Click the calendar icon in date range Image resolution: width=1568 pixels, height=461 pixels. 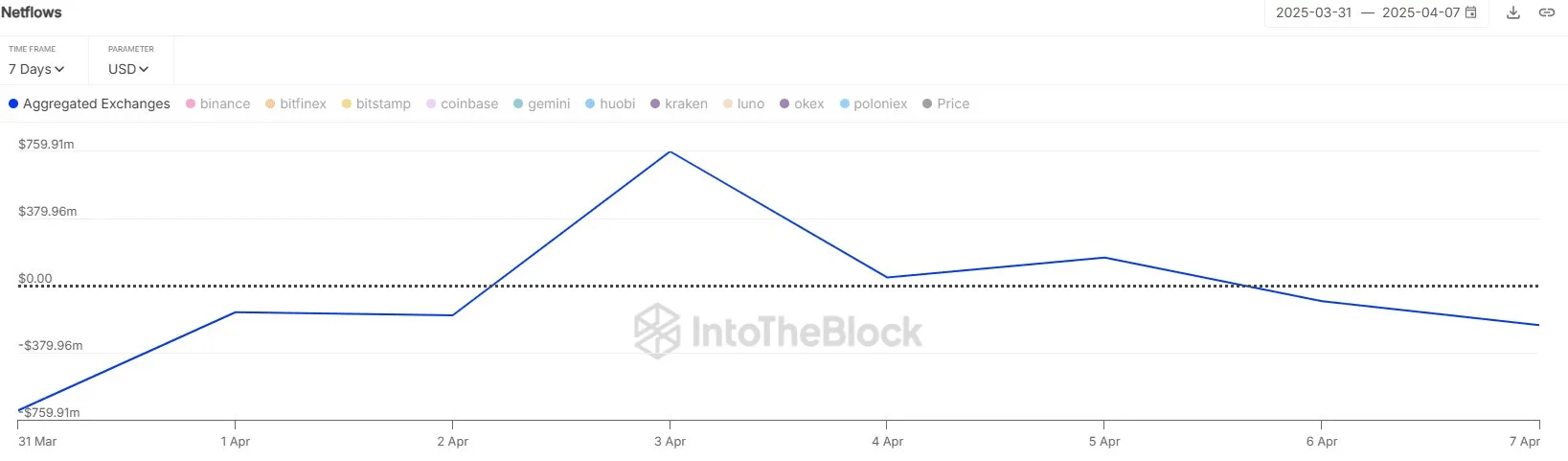1471,12
